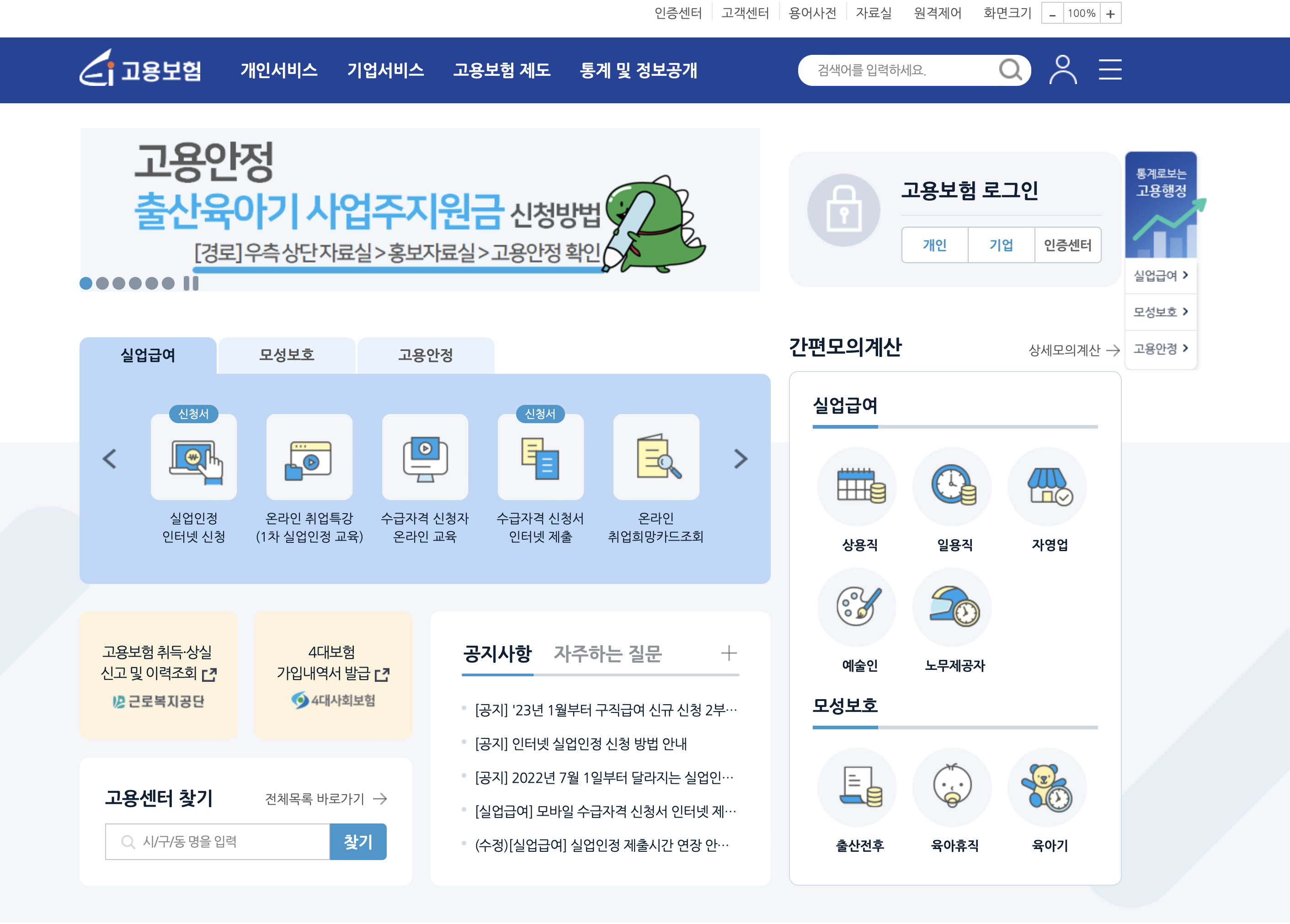
Task: Select 기업 login type
Action: (1001, 244)
